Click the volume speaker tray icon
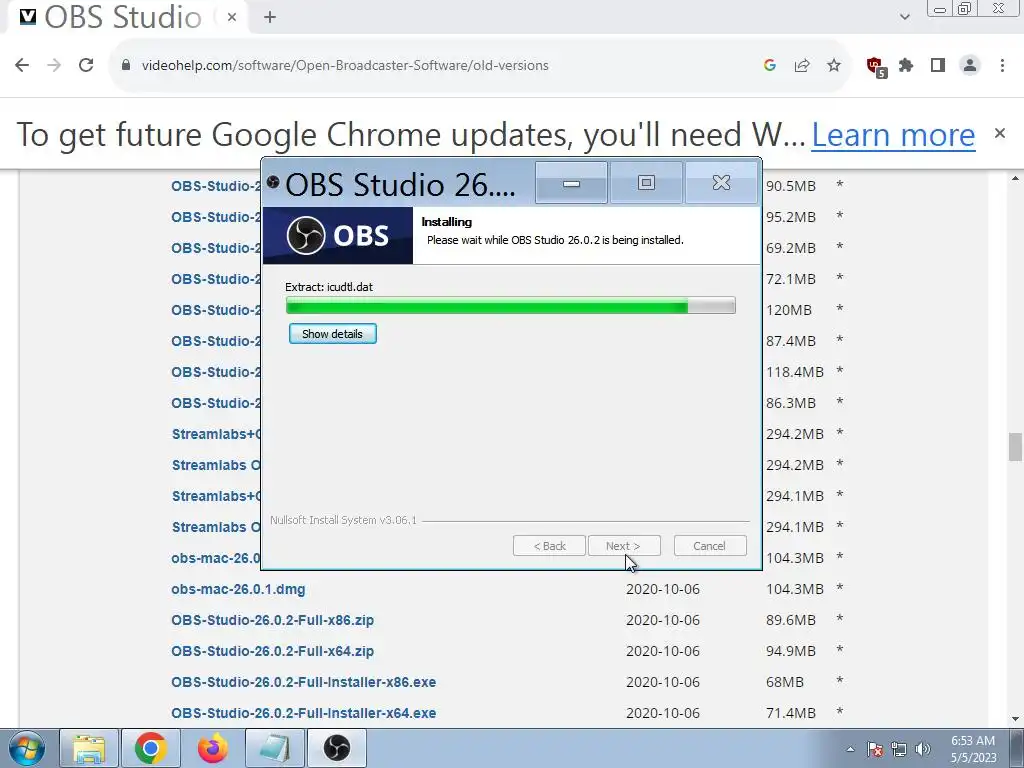Viewport: 1024px width, 768px height. pos(923,749)
